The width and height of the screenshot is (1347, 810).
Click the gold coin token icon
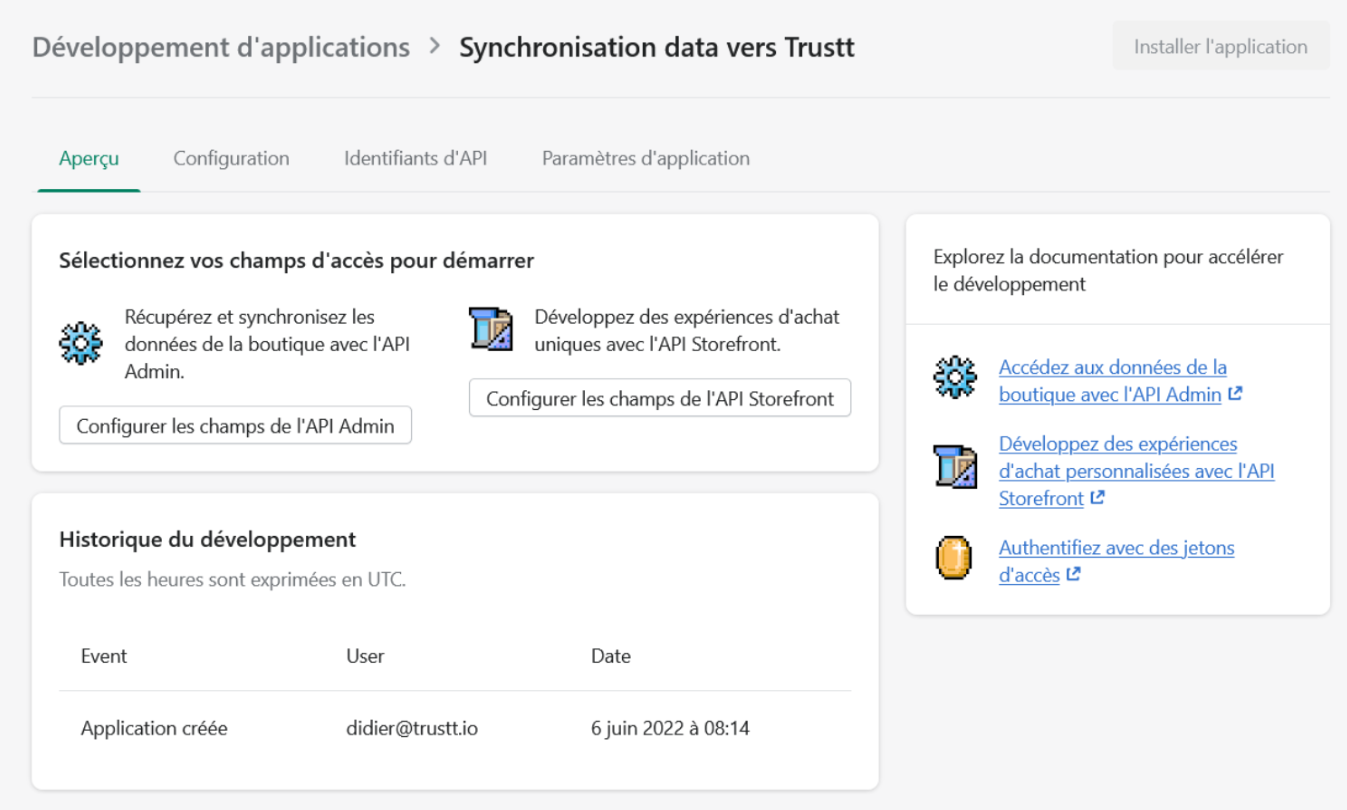click(x=954, y=559)
